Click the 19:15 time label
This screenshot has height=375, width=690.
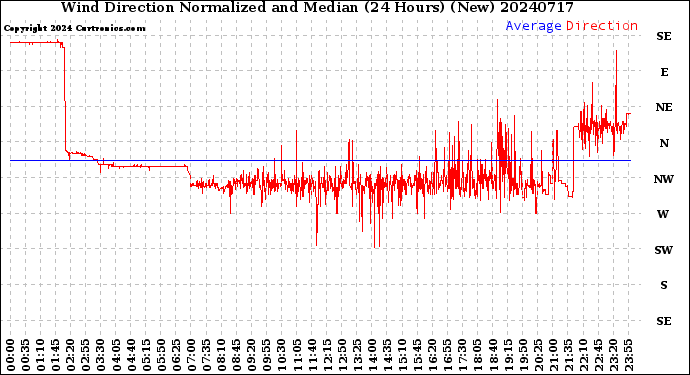tap(508, 356)
